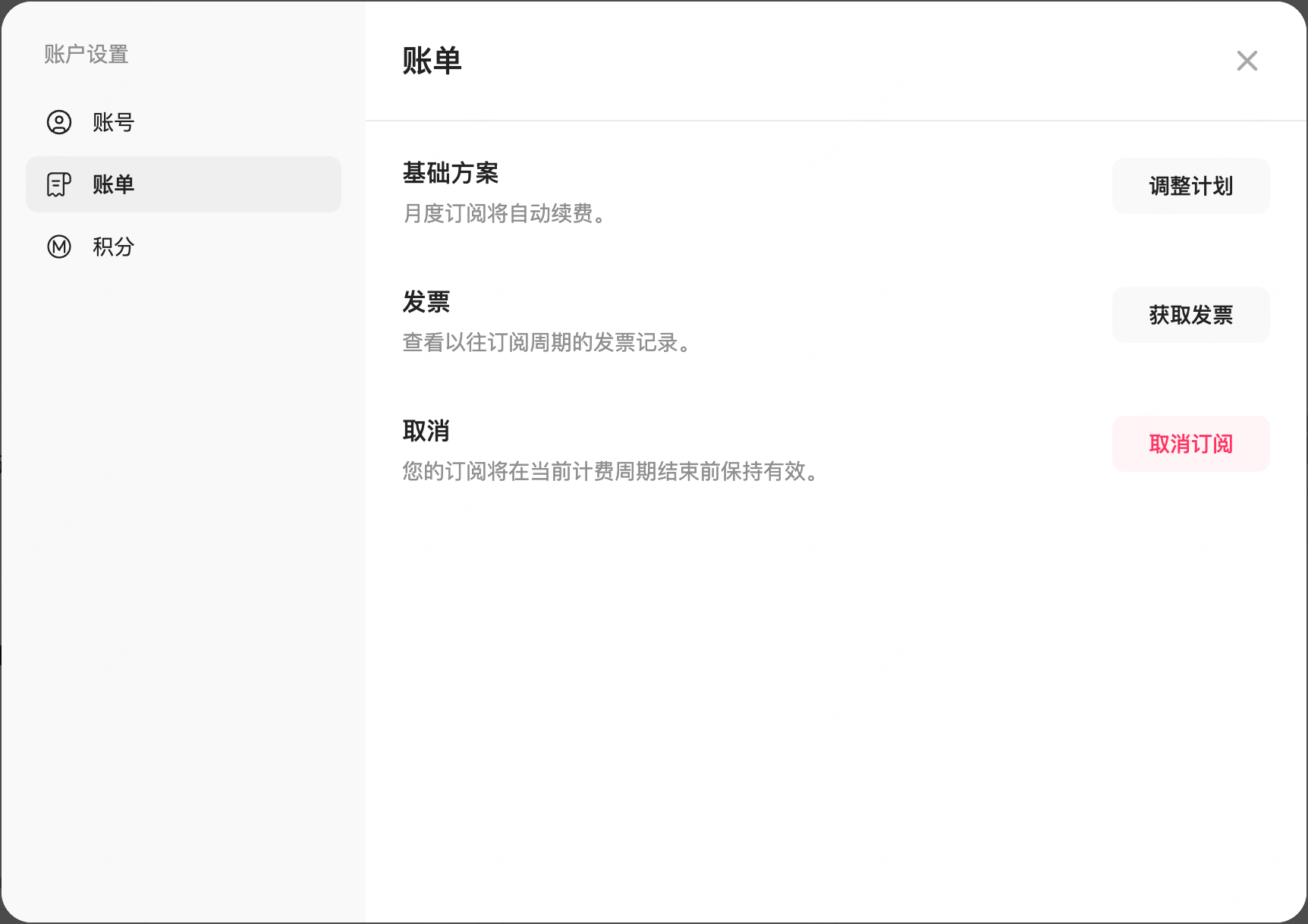
Task: Click the 取消 section heading
Action: click(426, 431)
